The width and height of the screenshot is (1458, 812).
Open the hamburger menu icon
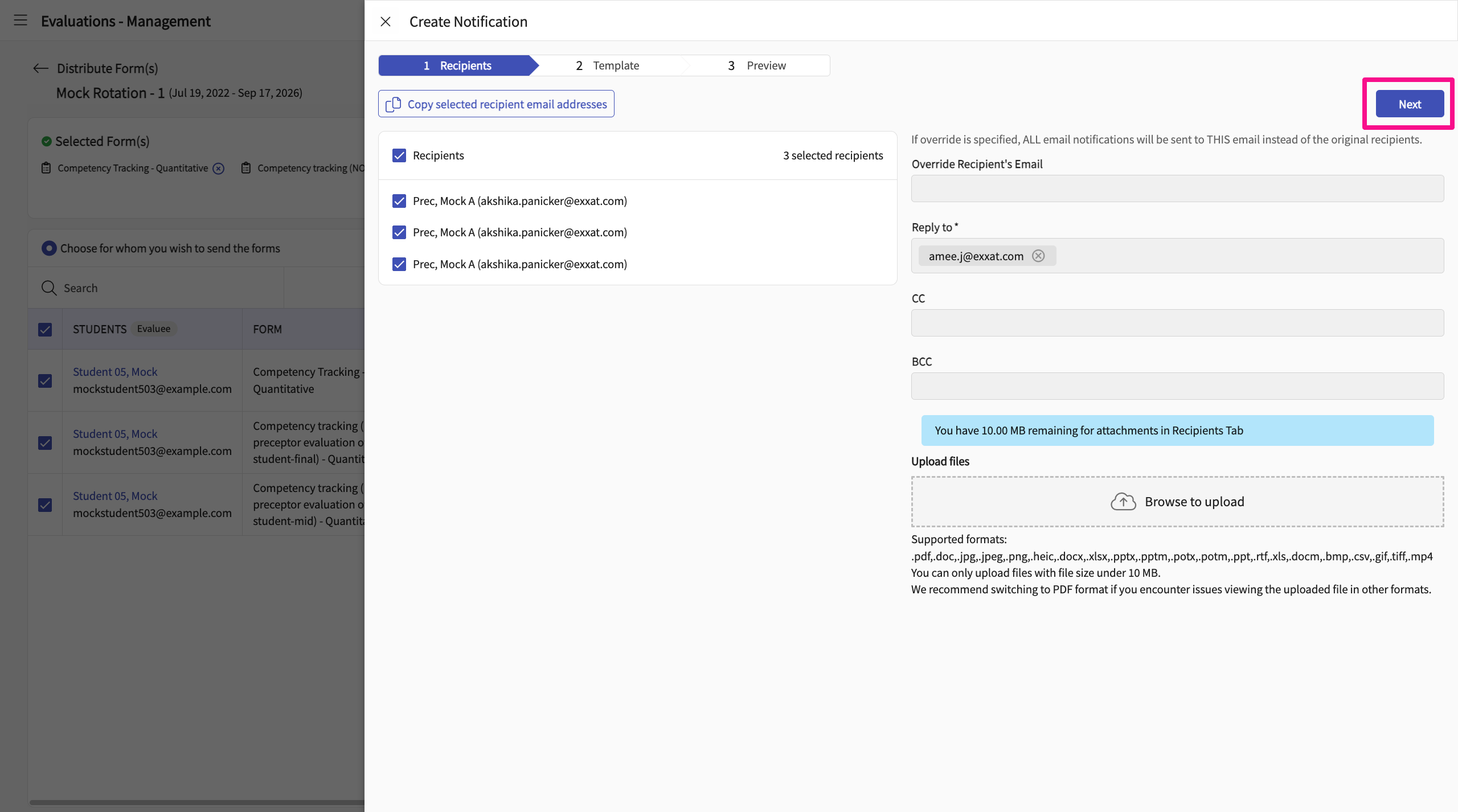coord(21,20)
